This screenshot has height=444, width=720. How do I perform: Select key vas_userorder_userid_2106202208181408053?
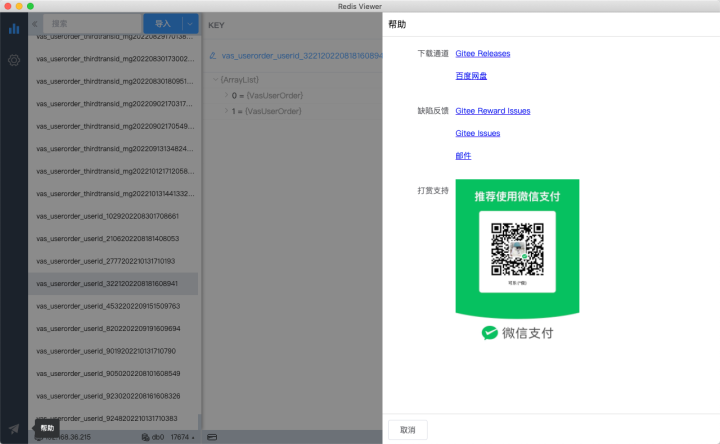click(x=113, y=238)
